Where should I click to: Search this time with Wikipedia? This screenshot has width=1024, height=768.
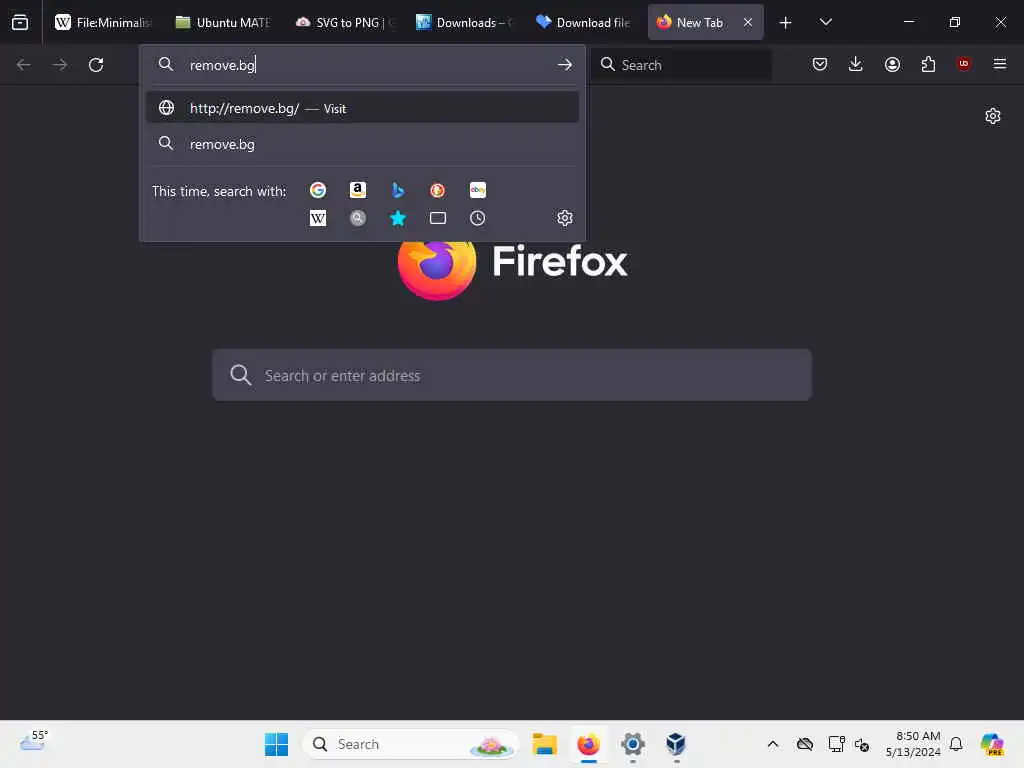click(318, 218)
